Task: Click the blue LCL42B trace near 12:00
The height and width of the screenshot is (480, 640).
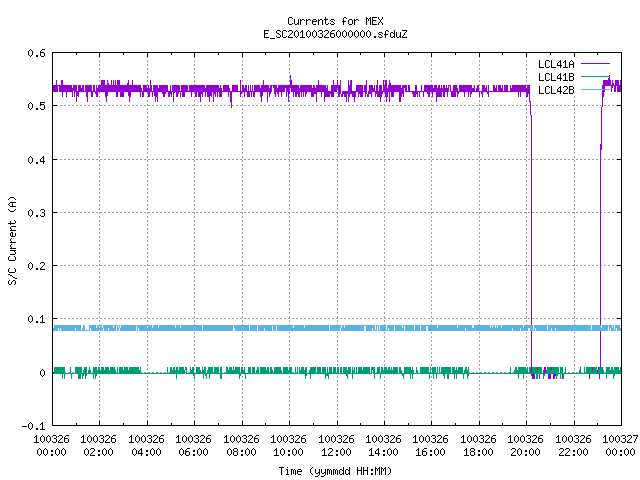Action: tap(337, 328)
